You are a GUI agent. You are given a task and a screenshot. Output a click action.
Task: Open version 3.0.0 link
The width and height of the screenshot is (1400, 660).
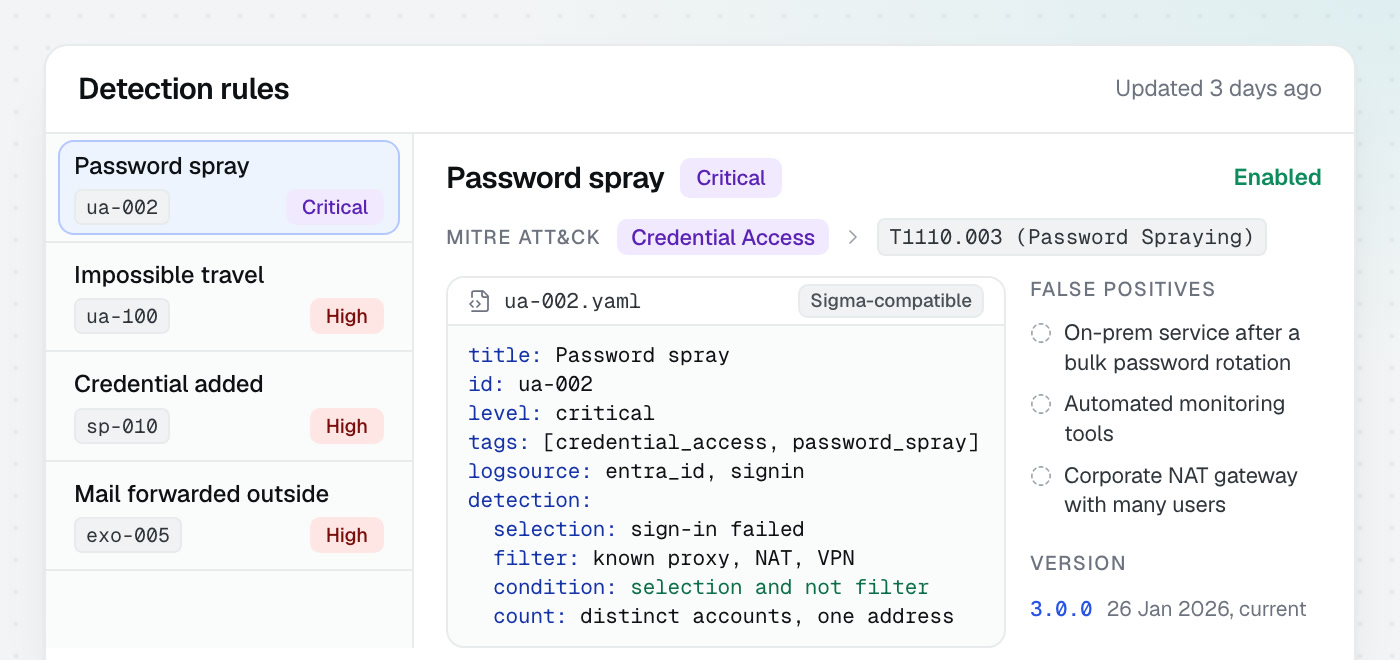pyautogui.click(x=1061, y=609)
